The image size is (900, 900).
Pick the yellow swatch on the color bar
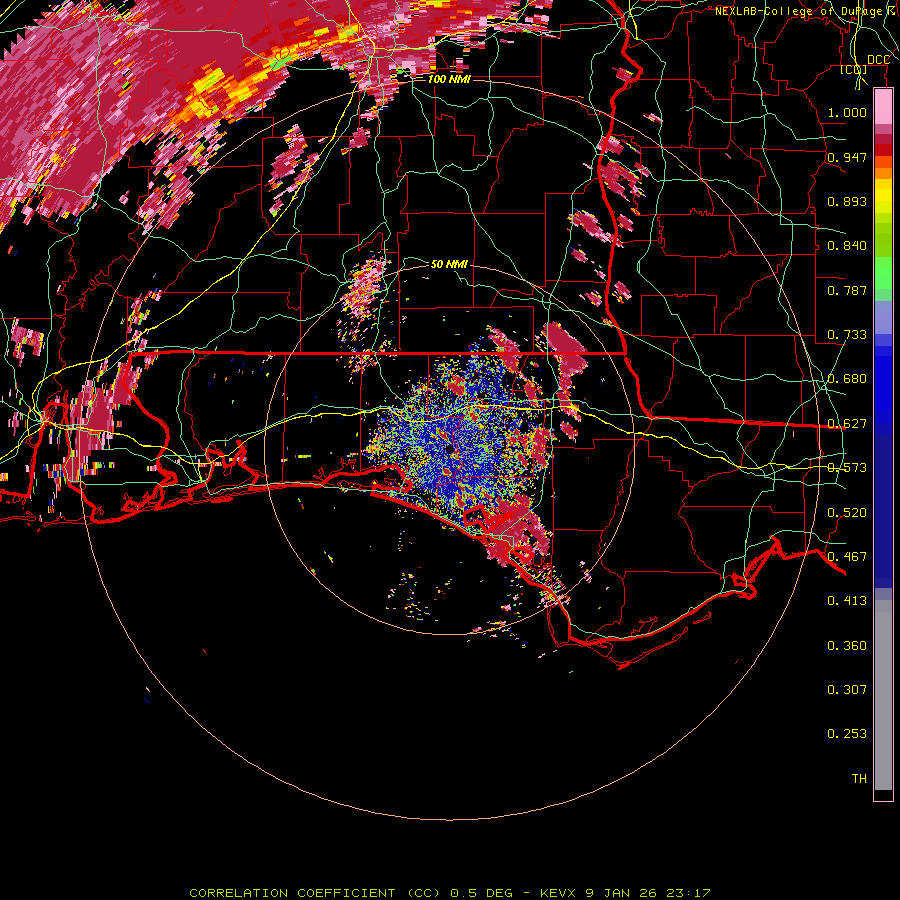tap(883, 196)
